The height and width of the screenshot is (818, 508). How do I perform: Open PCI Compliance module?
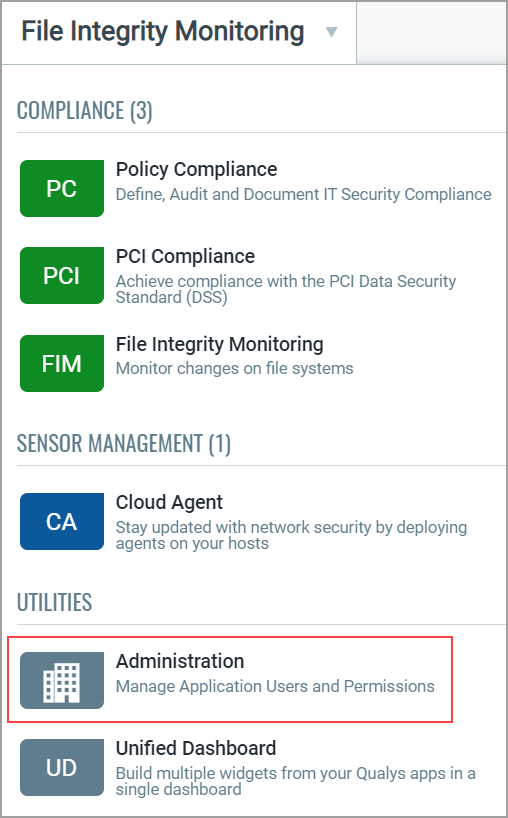185,256
